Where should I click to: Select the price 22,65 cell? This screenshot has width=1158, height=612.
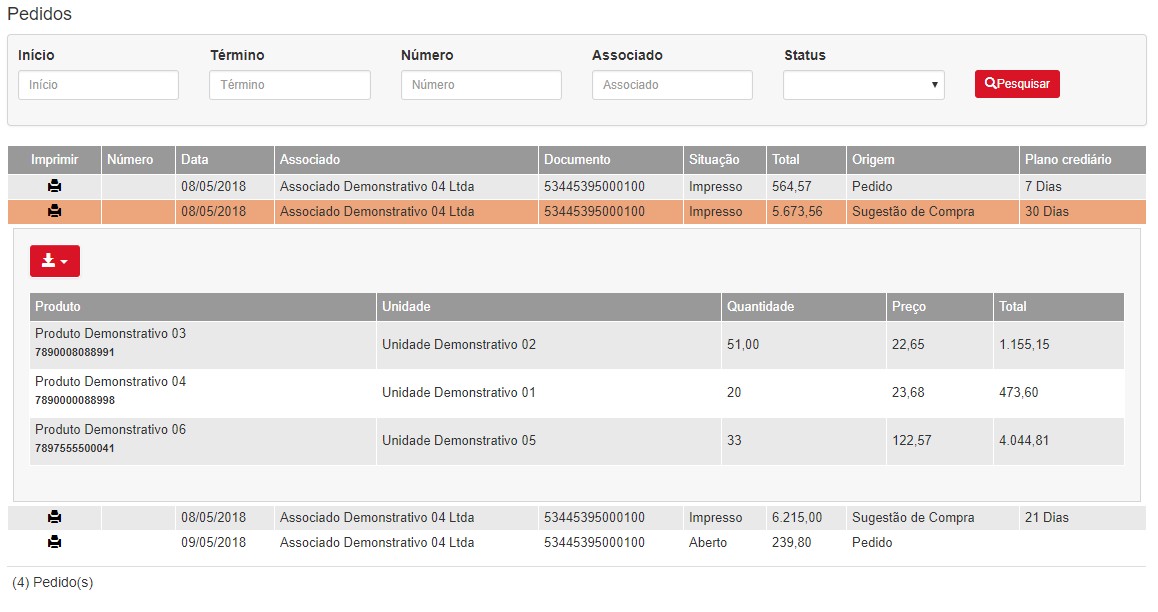click(x=940, y=345)
